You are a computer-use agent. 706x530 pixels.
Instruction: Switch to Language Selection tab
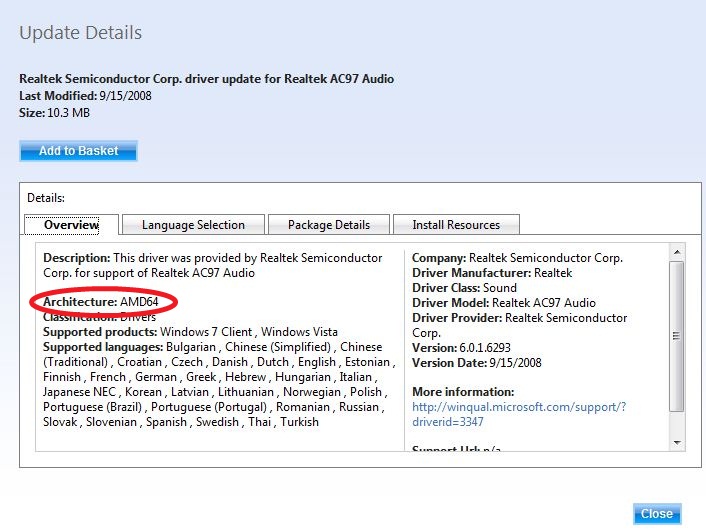click(193, 225)
